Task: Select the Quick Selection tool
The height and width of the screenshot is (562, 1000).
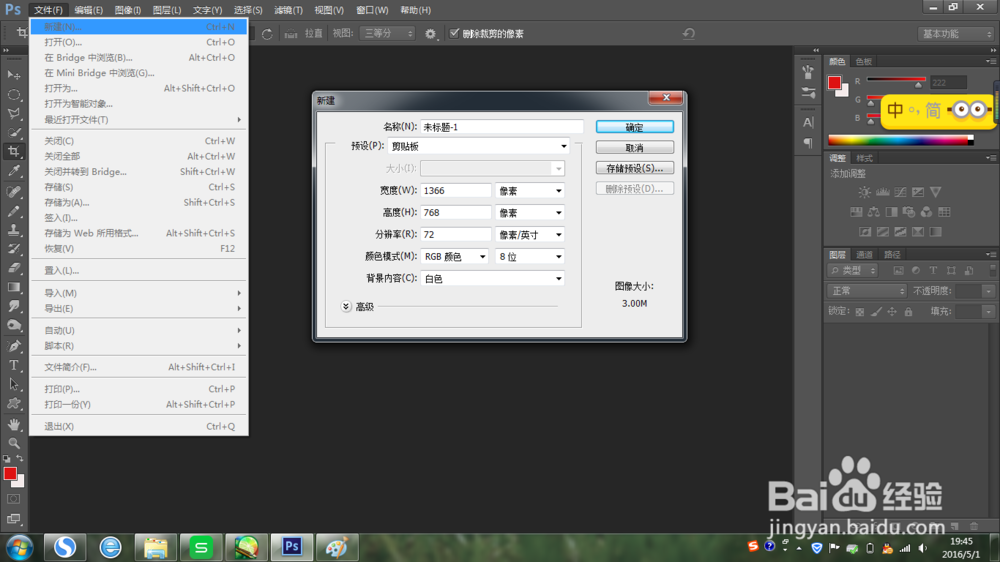Action: (13, 133)
